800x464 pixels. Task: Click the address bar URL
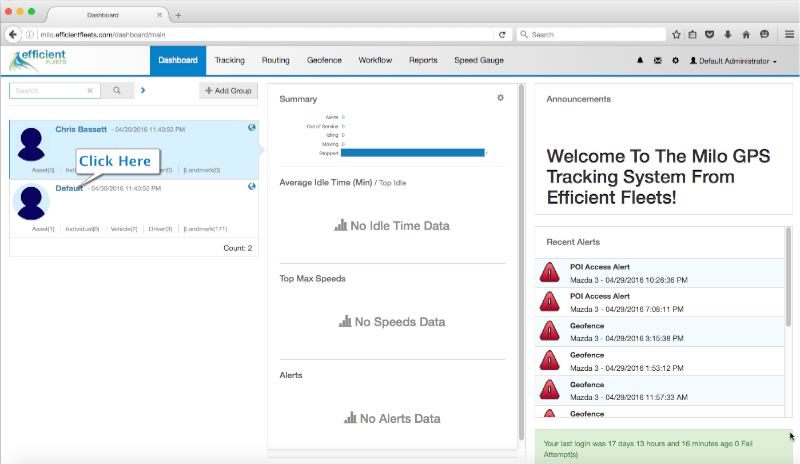pos(103,35)
